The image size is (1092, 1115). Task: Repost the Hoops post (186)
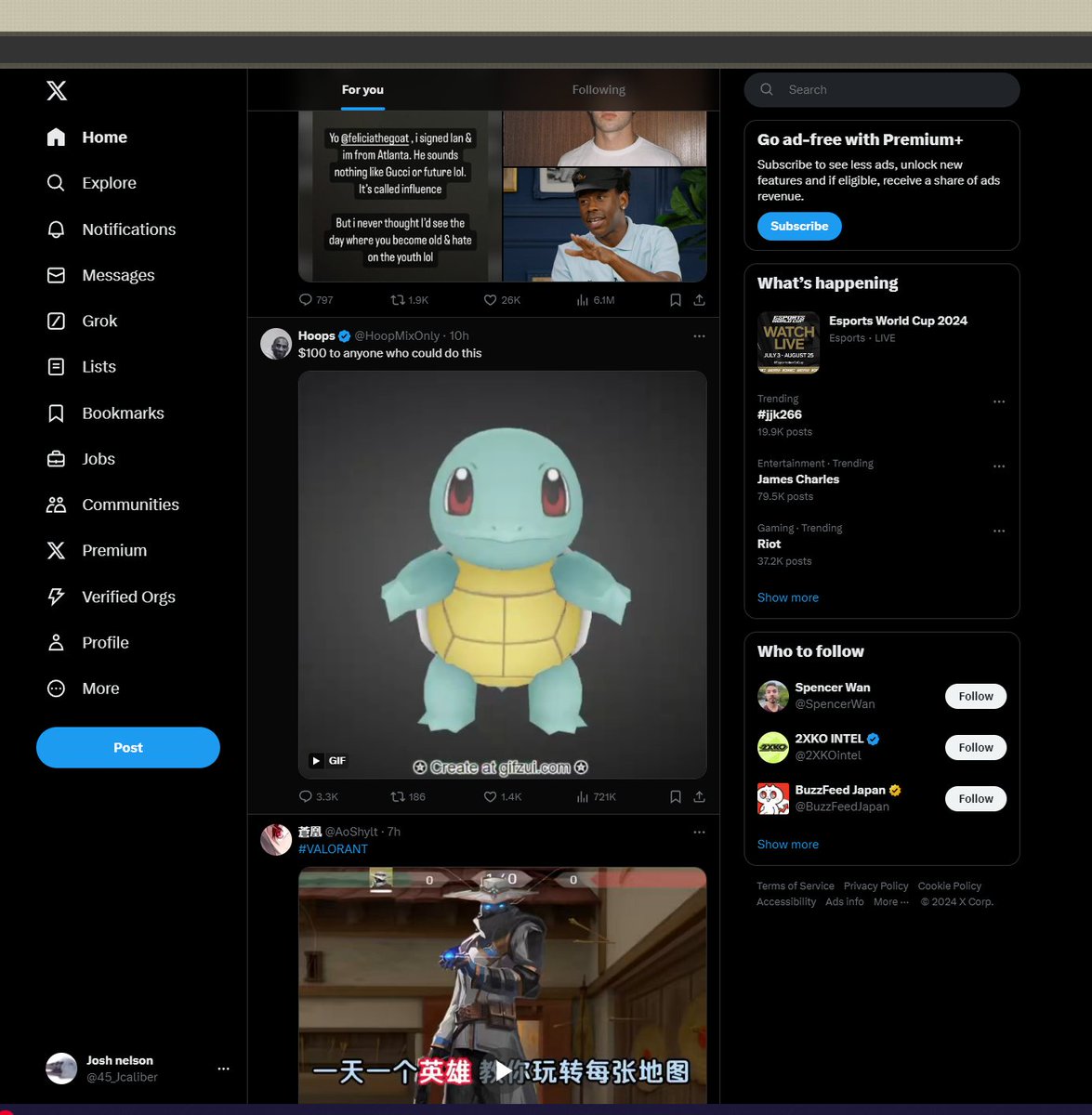(x=408, y=796)
